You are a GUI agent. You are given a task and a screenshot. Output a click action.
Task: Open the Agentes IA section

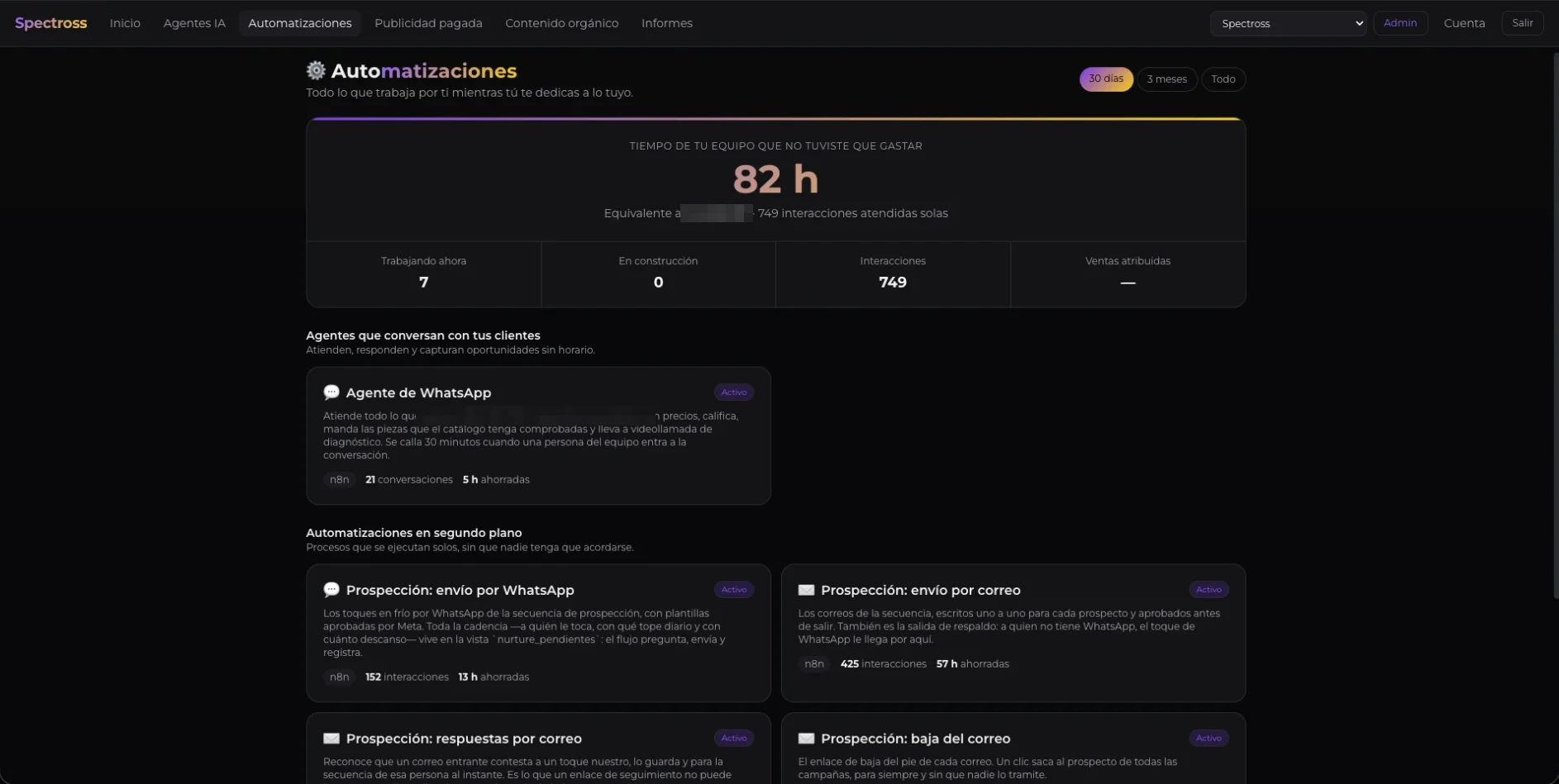pyautogui.click(x=194, y=23)
